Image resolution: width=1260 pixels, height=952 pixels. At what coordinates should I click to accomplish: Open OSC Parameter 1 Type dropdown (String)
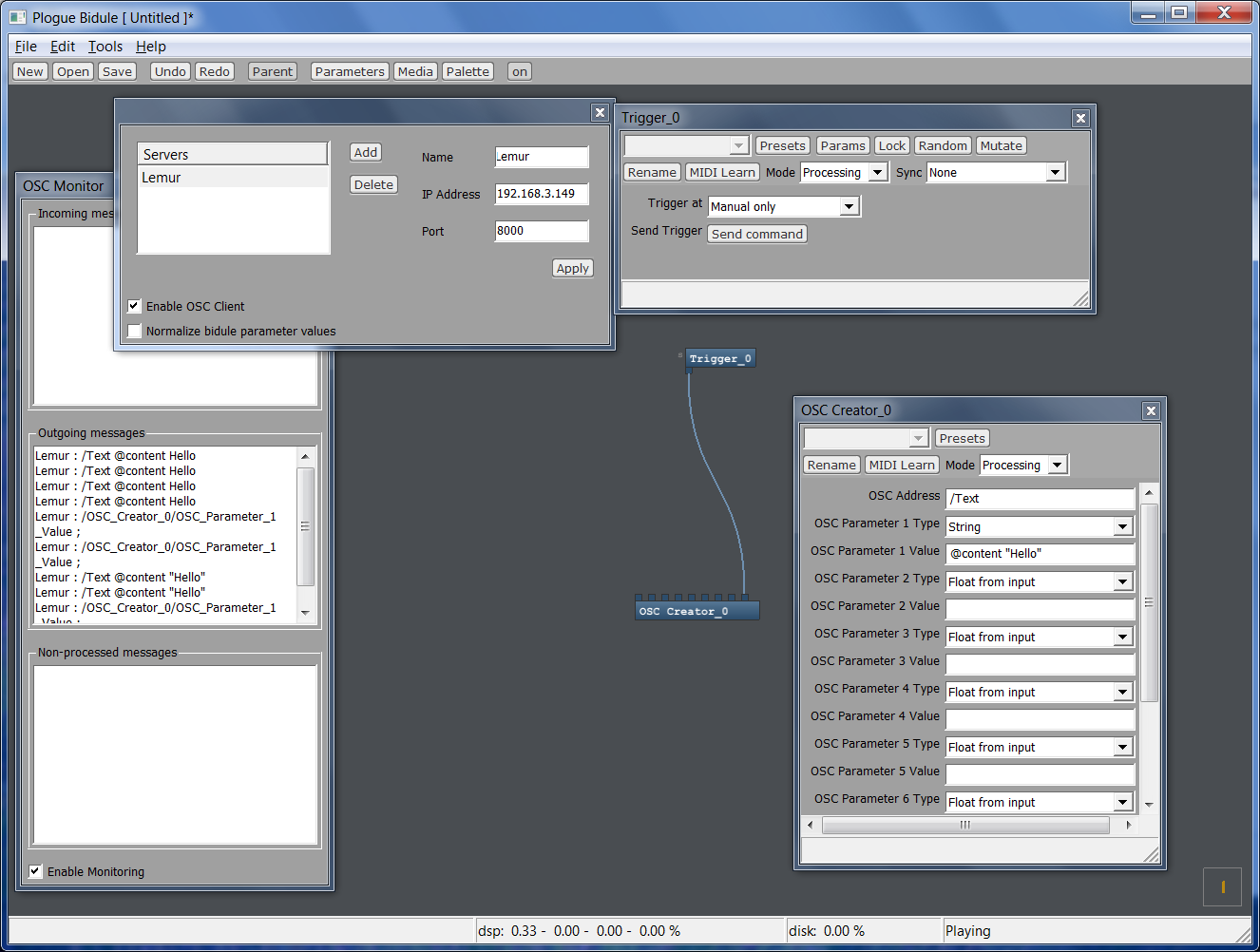coord(1040,526)
